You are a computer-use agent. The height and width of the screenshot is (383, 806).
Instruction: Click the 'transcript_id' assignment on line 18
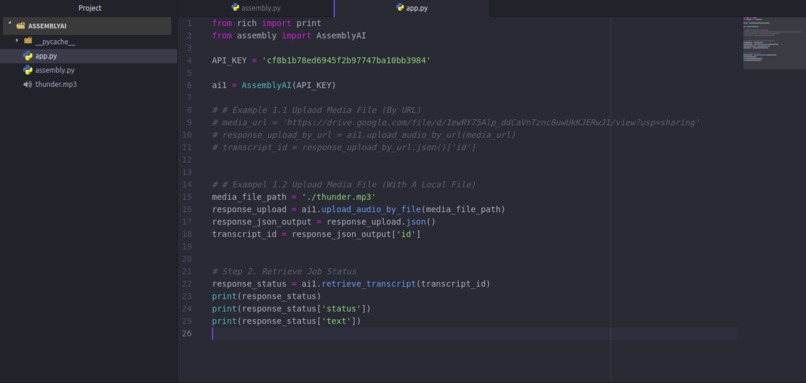(316, 234)
